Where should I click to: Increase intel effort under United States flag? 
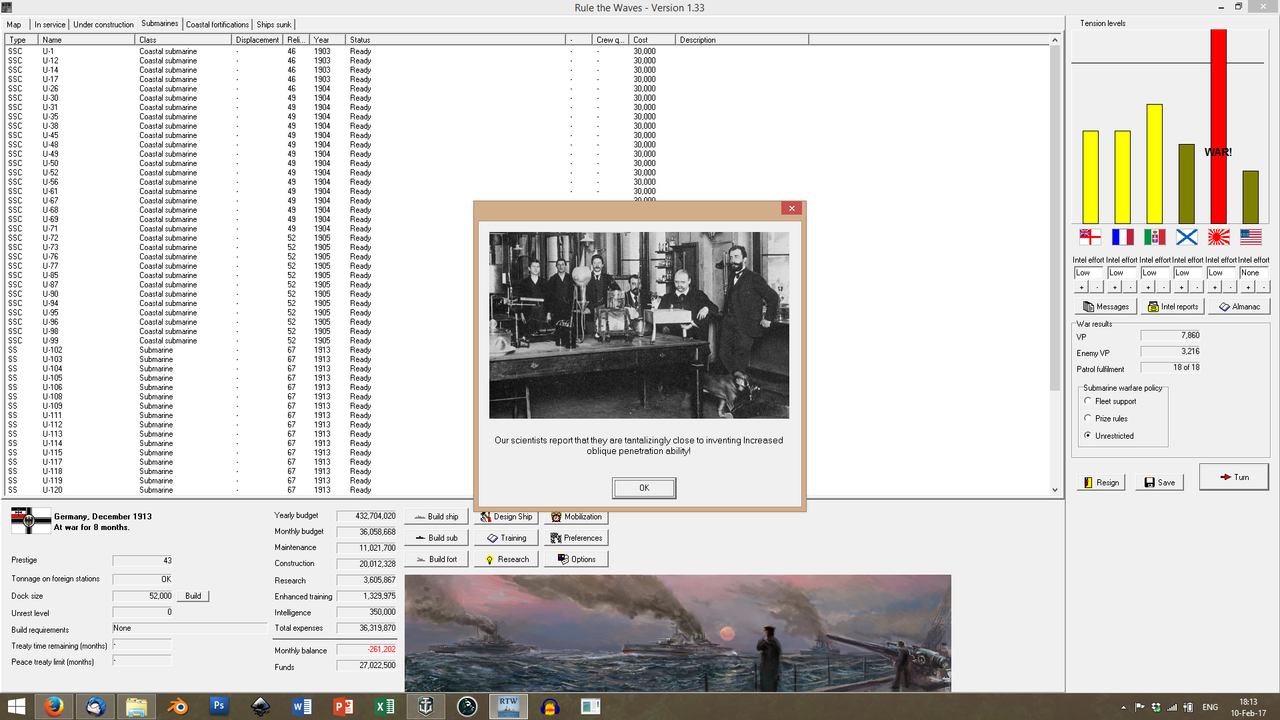(1246, 287)
